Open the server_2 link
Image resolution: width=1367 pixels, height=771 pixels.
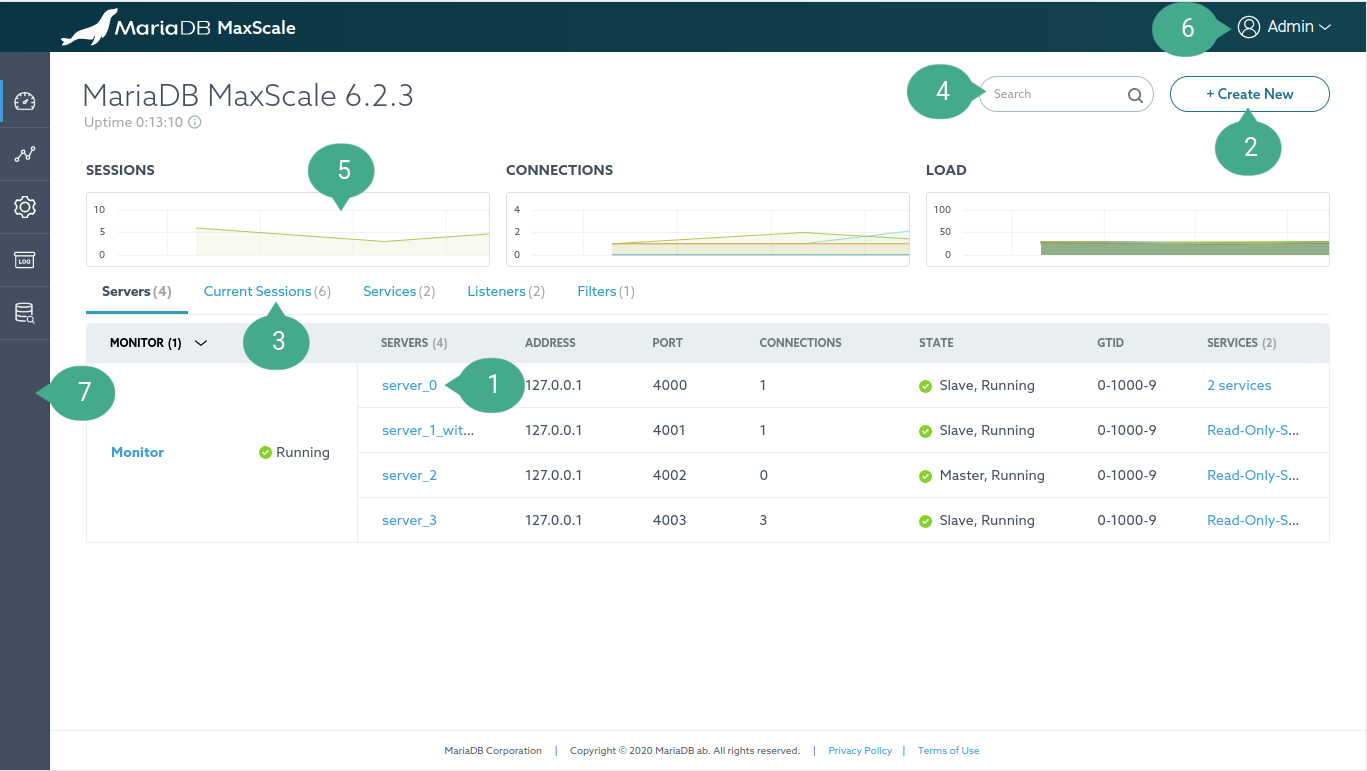coord(409,475)
